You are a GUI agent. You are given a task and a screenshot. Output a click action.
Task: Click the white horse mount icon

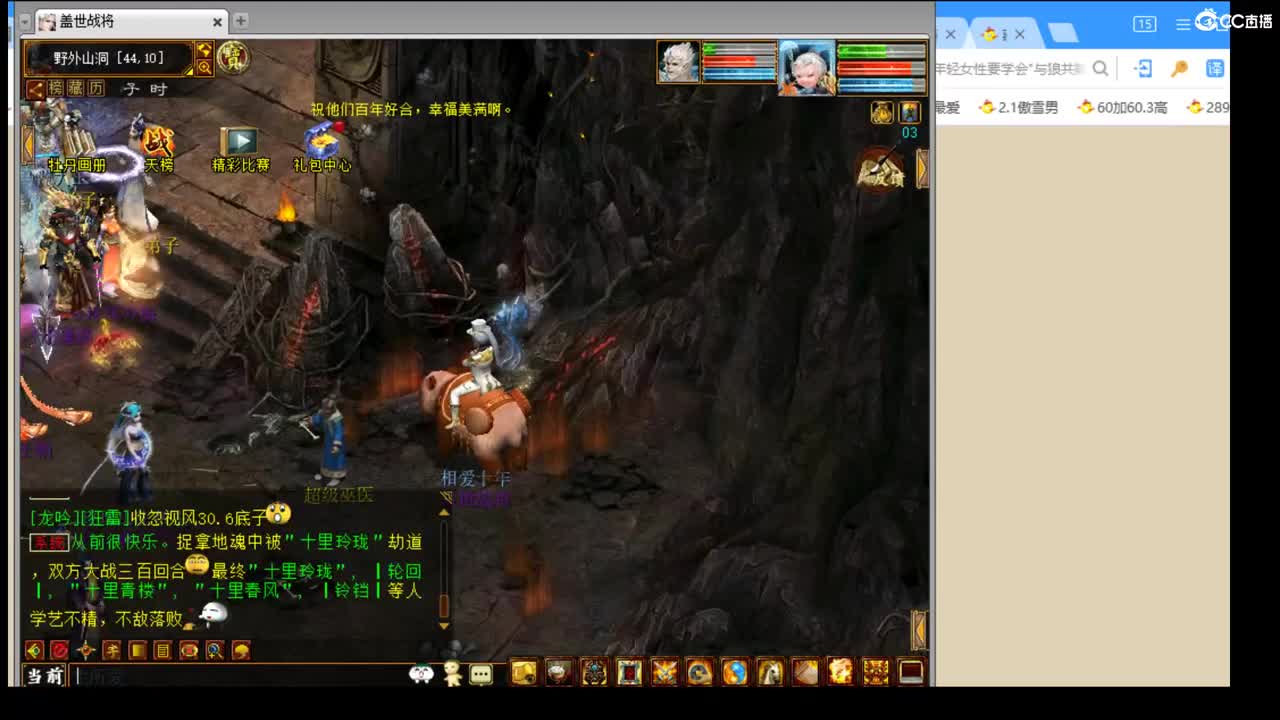pyautogui.click(x=770, y=672)
